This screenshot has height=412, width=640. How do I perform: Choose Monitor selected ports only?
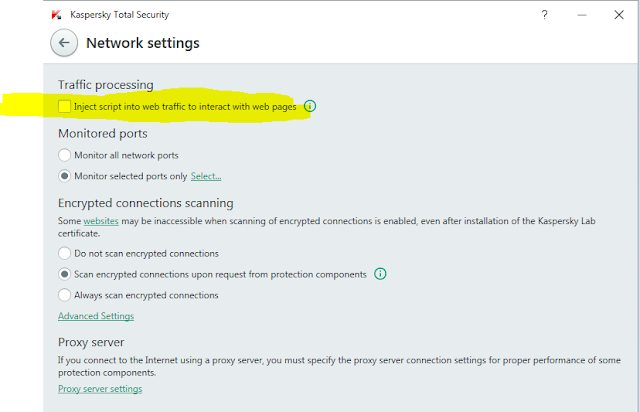[x=65, y=176]
